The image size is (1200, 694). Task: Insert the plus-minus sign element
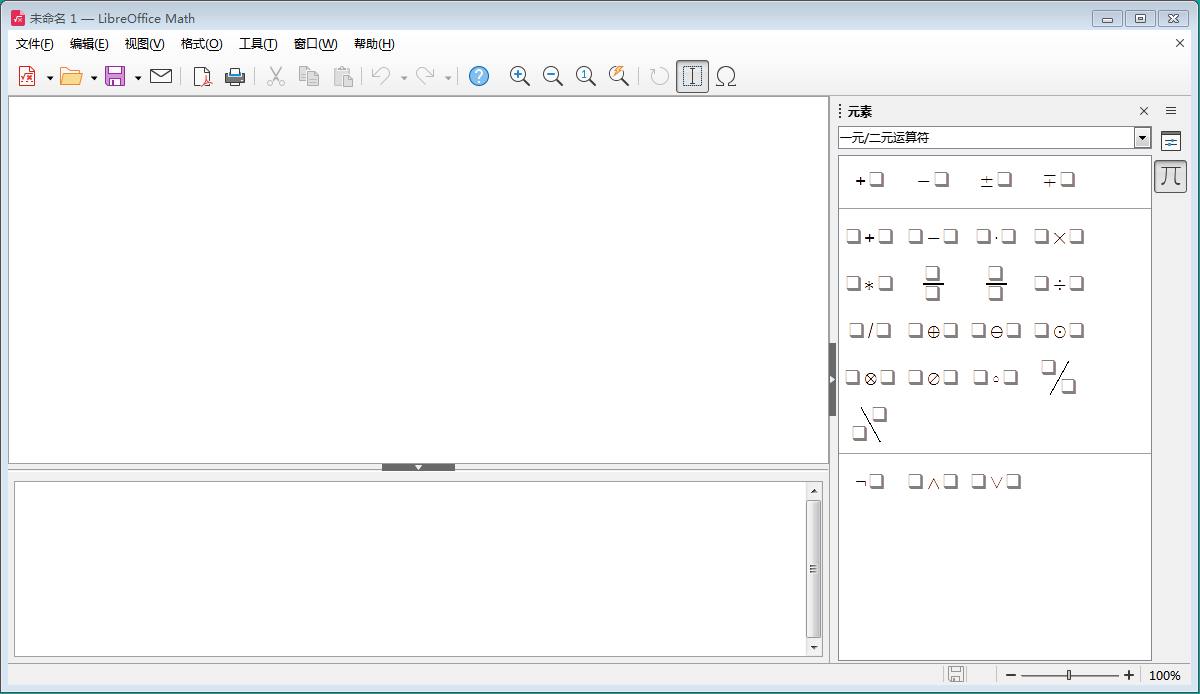coord(995,180)
